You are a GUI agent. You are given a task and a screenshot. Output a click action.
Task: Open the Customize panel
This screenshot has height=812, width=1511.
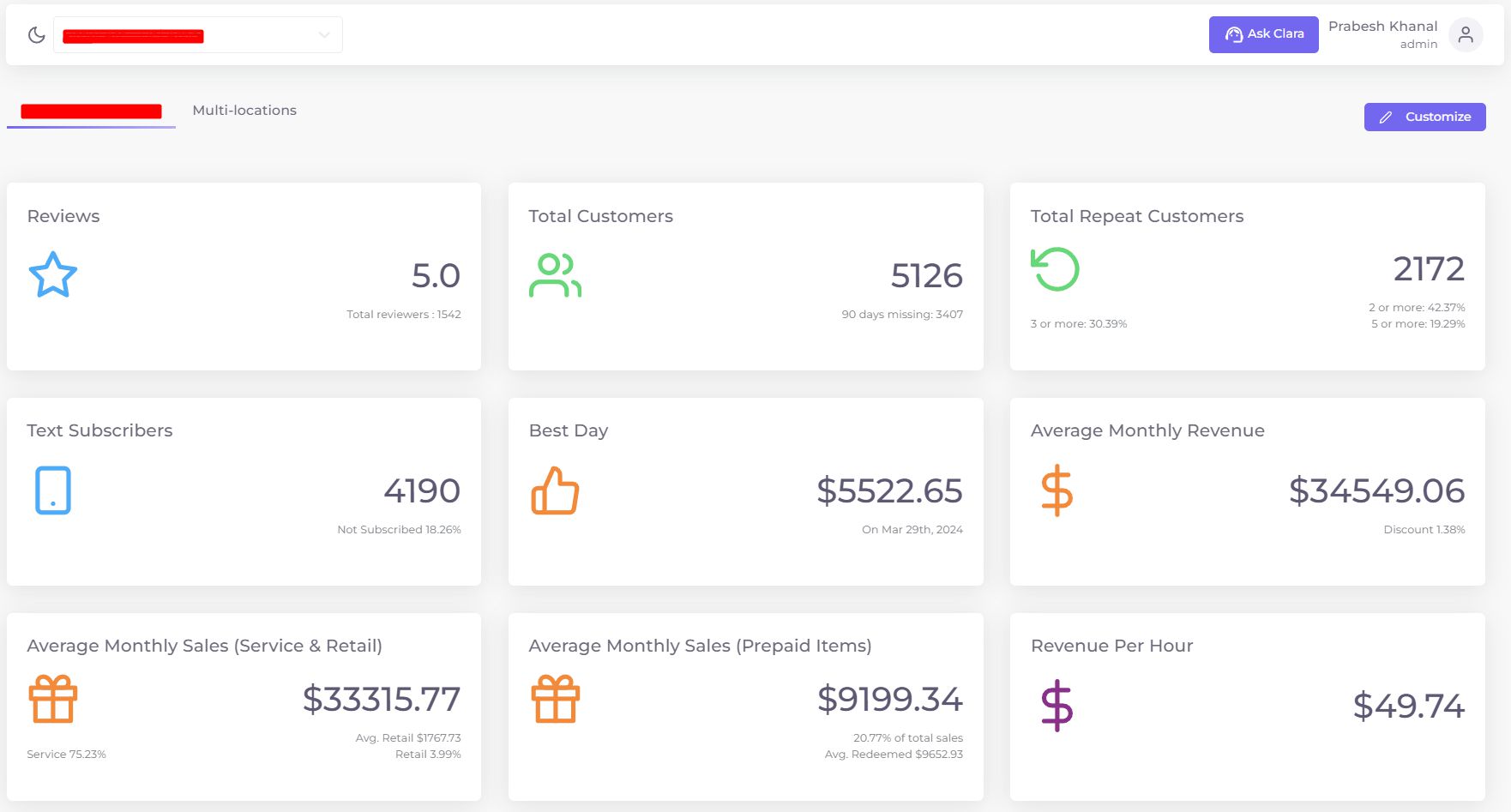1424,117
